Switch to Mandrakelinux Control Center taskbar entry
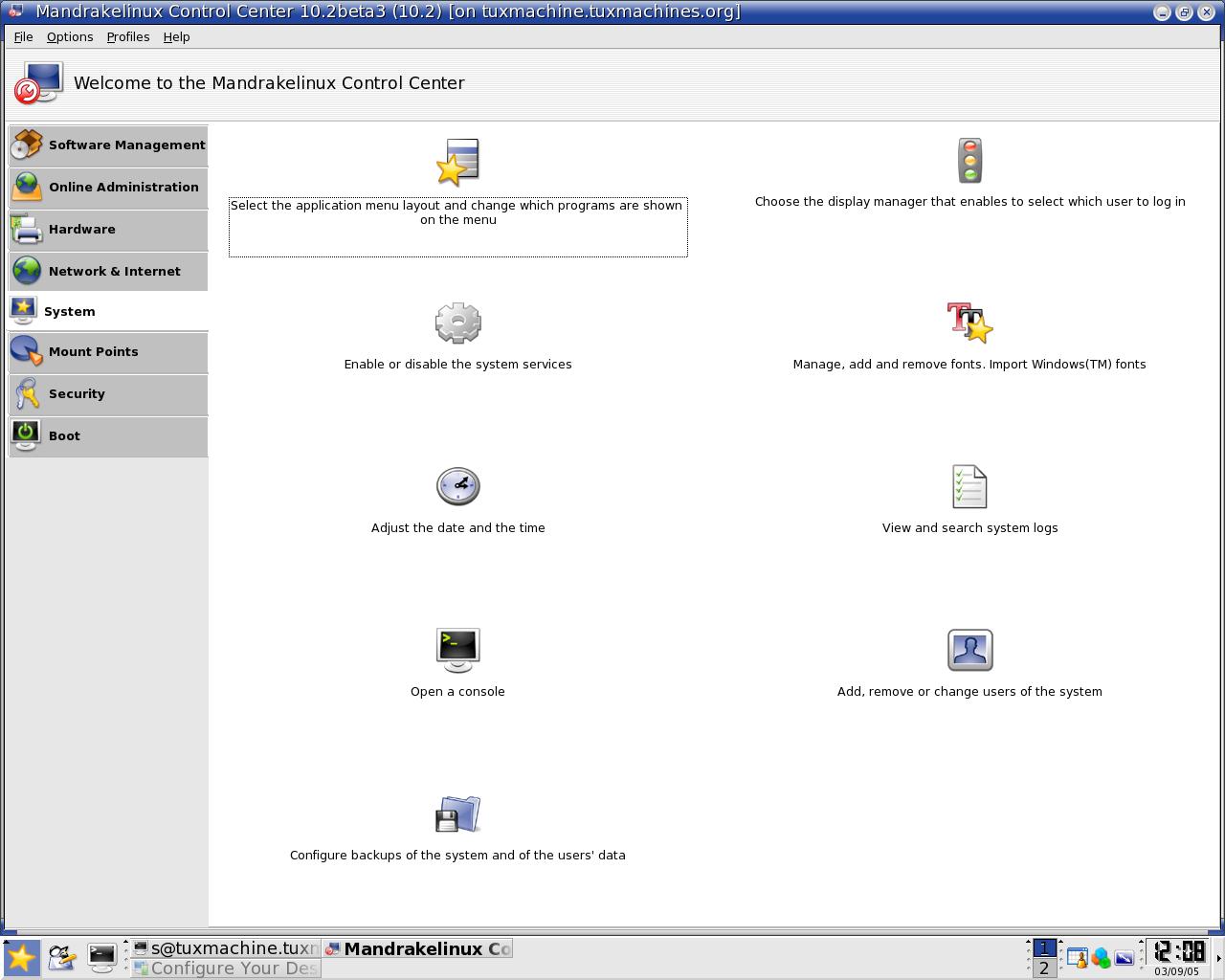The height and width of the screenshot is (980, 1225). (x=417, y=948)
